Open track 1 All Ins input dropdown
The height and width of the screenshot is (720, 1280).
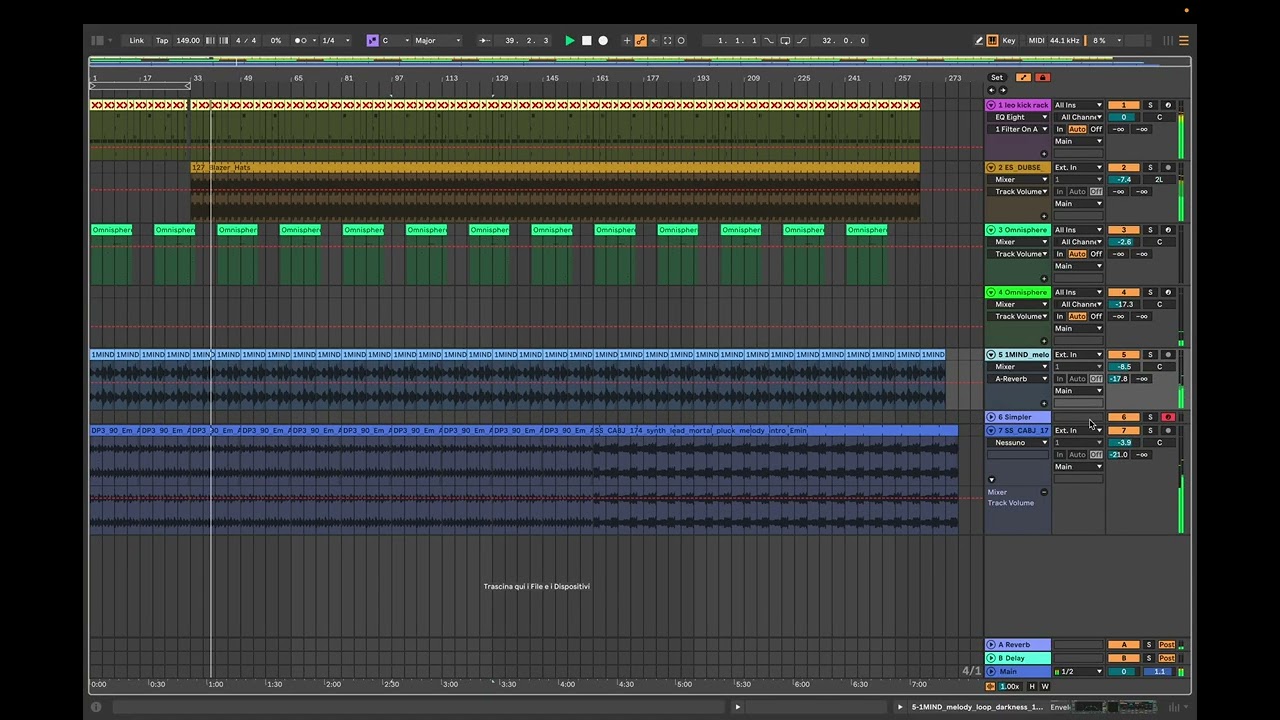click(1078, 105)
